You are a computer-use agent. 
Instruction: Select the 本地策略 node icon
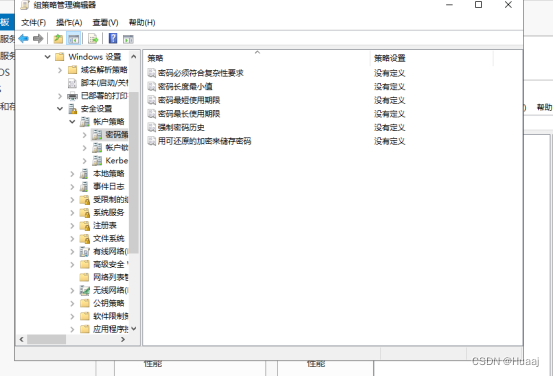pos(84,174)
